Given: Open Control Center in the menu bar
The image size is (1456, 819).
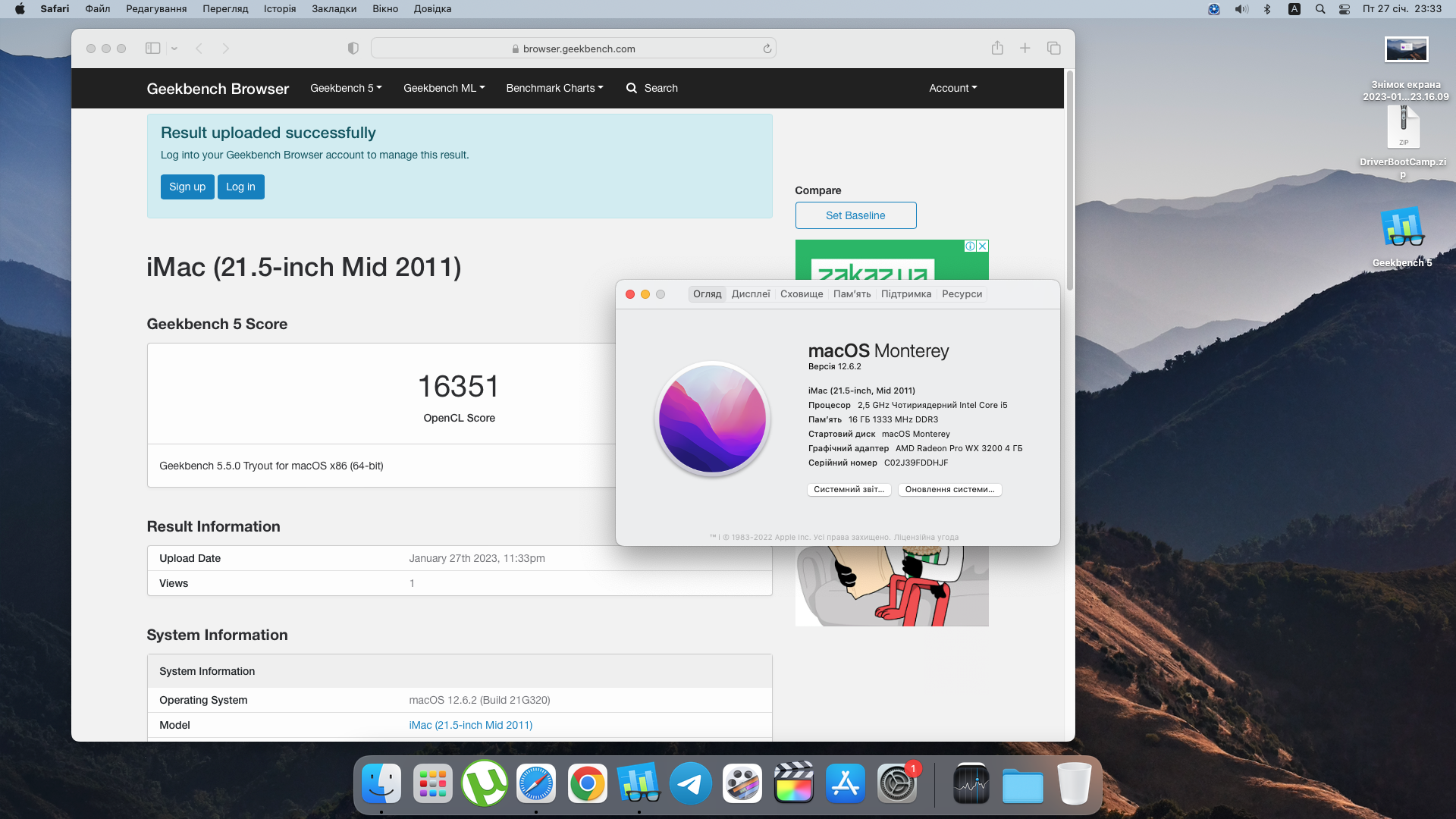Looking at the screenshot, I should pyautogui.click(x=1344, y=9).
